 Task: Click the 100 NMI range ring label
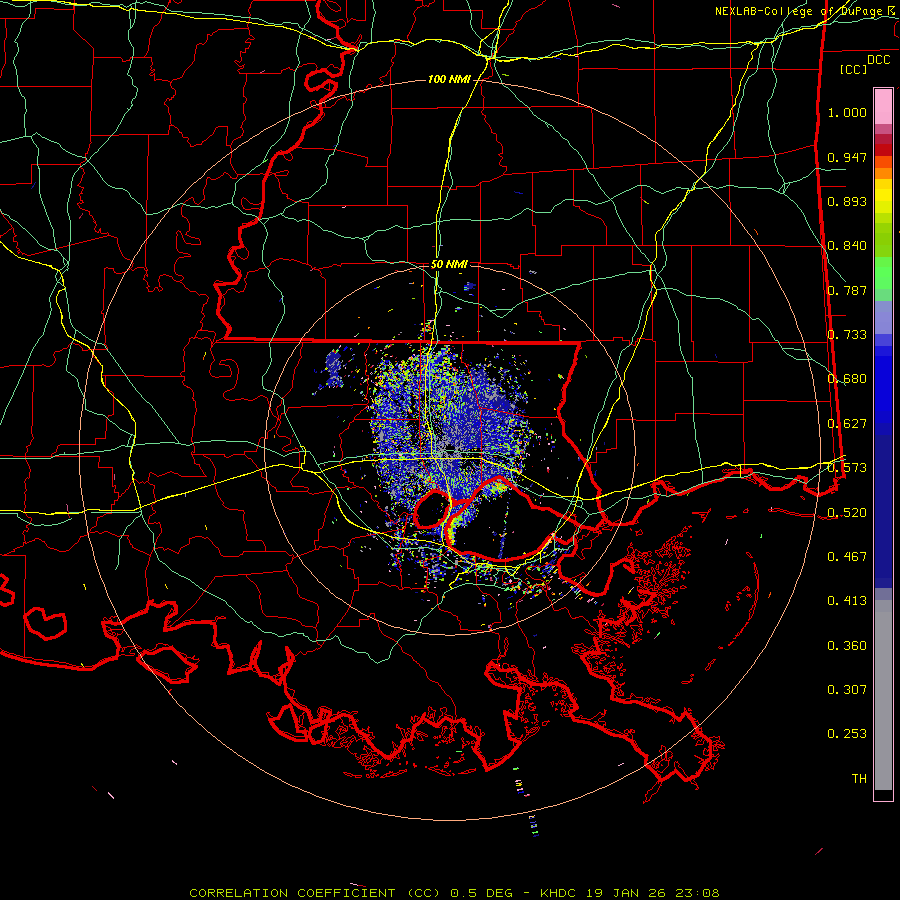449,79
